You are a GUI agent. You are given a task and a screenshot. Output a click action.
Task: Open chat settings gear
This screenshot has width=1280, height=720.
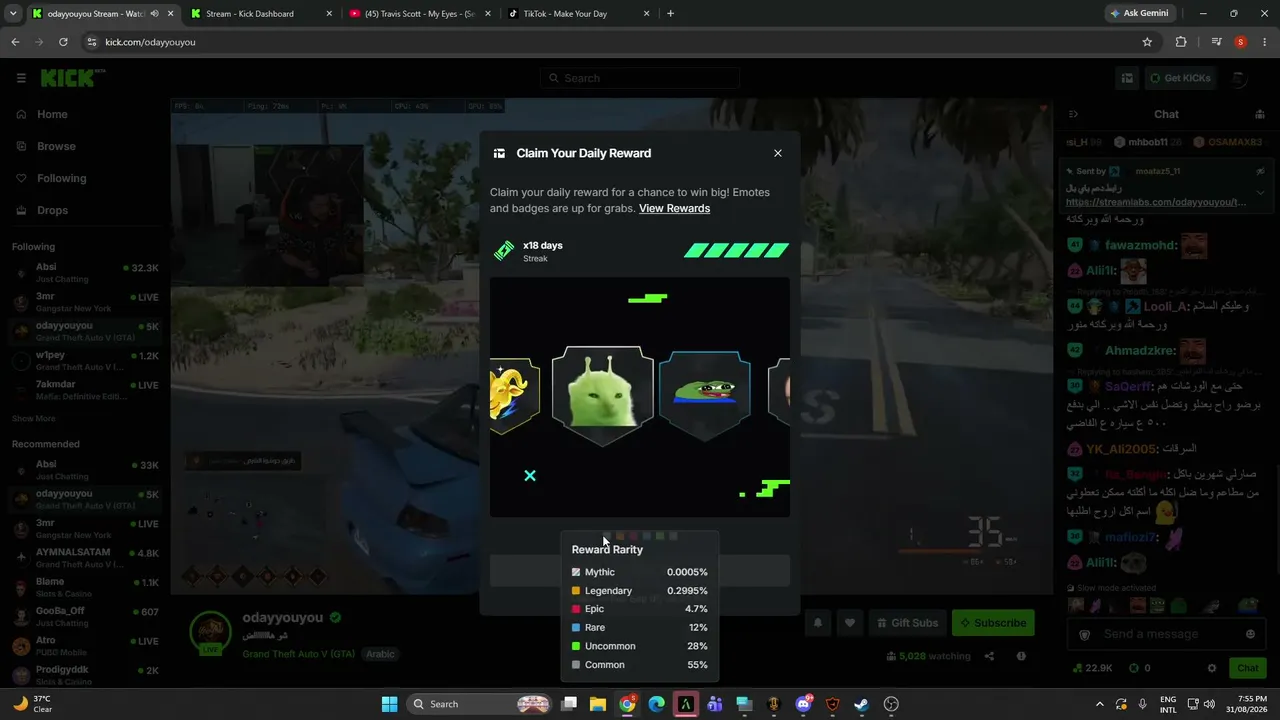click(1212, 668)
